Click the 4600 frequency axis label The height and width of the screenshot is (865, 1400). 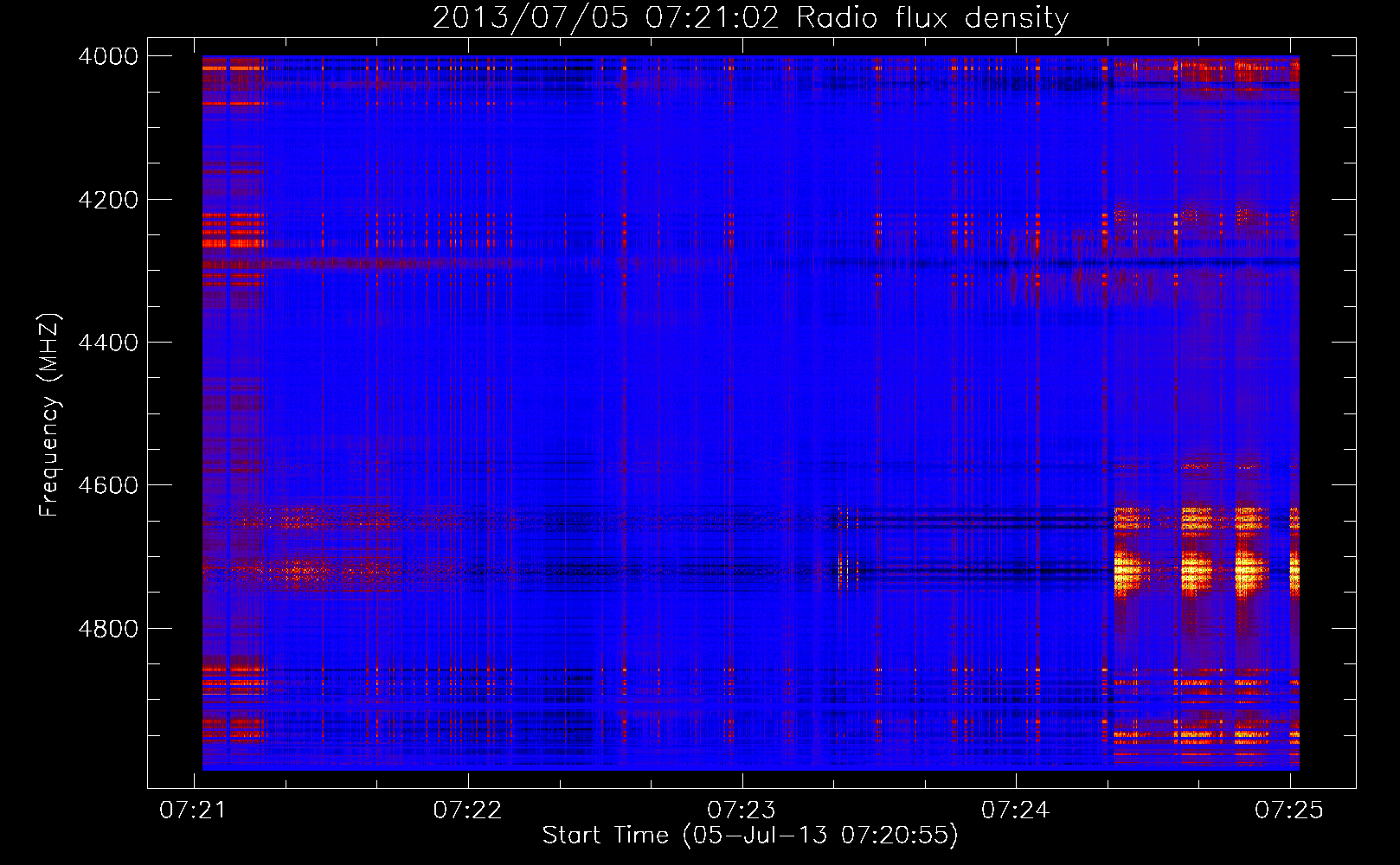coord(108,485)
